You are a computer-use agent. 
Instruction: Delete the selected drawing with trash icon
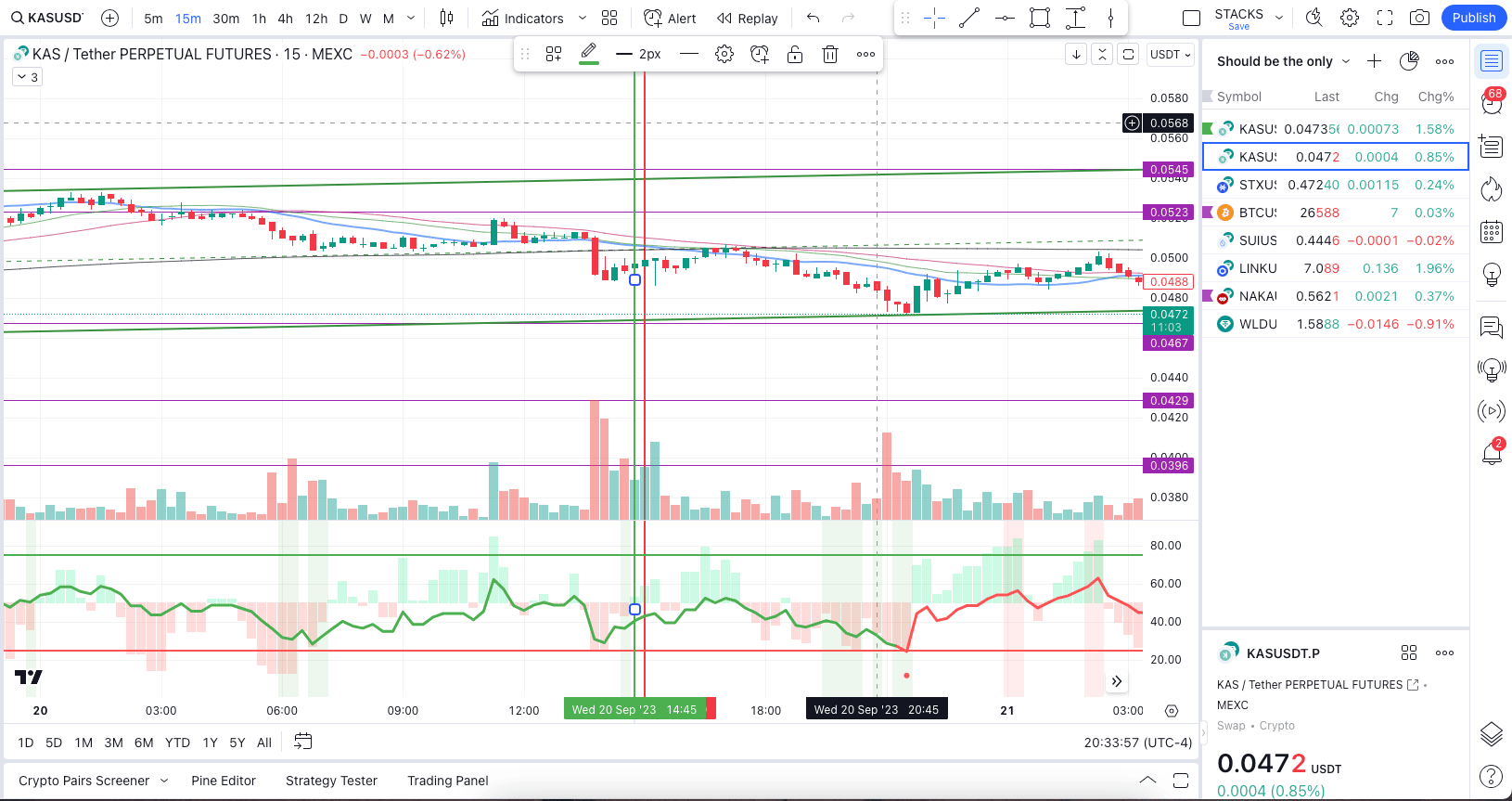point(830,55)
